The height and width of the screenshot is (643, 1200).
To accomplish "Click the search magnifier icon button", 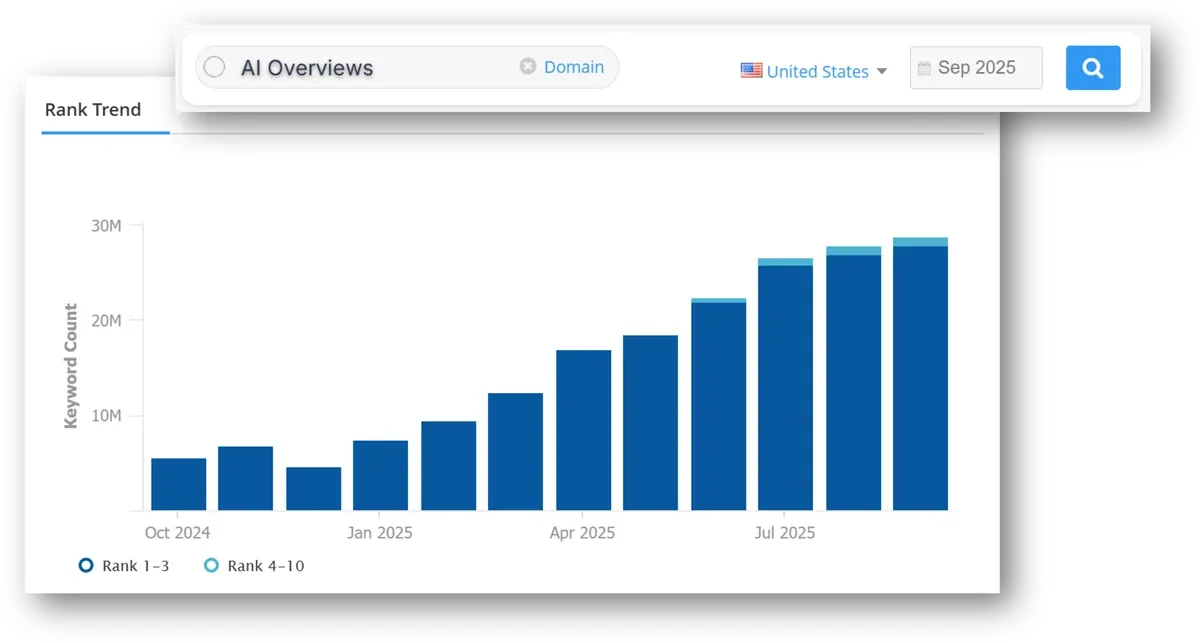I will point(1092,67).
